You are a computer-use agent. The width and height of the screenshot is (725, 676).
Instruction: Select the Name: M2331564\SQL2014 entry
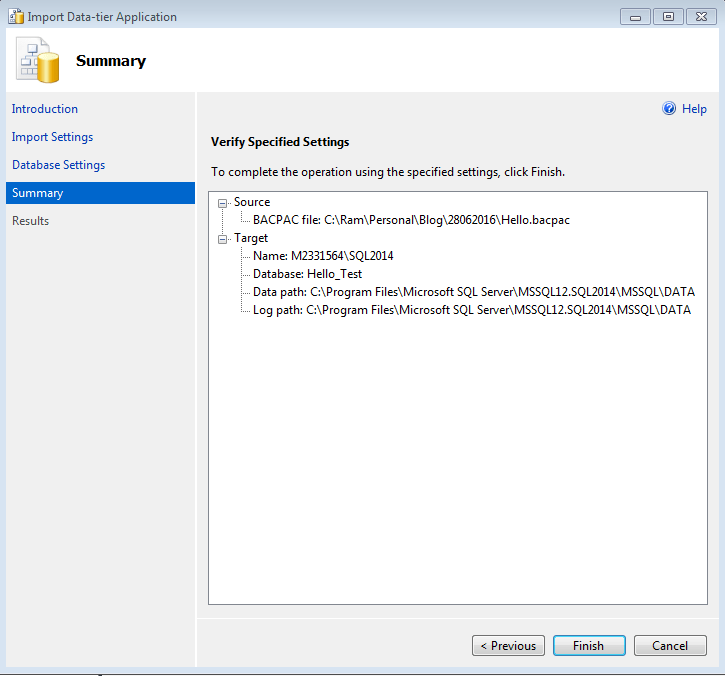(323, 256)
